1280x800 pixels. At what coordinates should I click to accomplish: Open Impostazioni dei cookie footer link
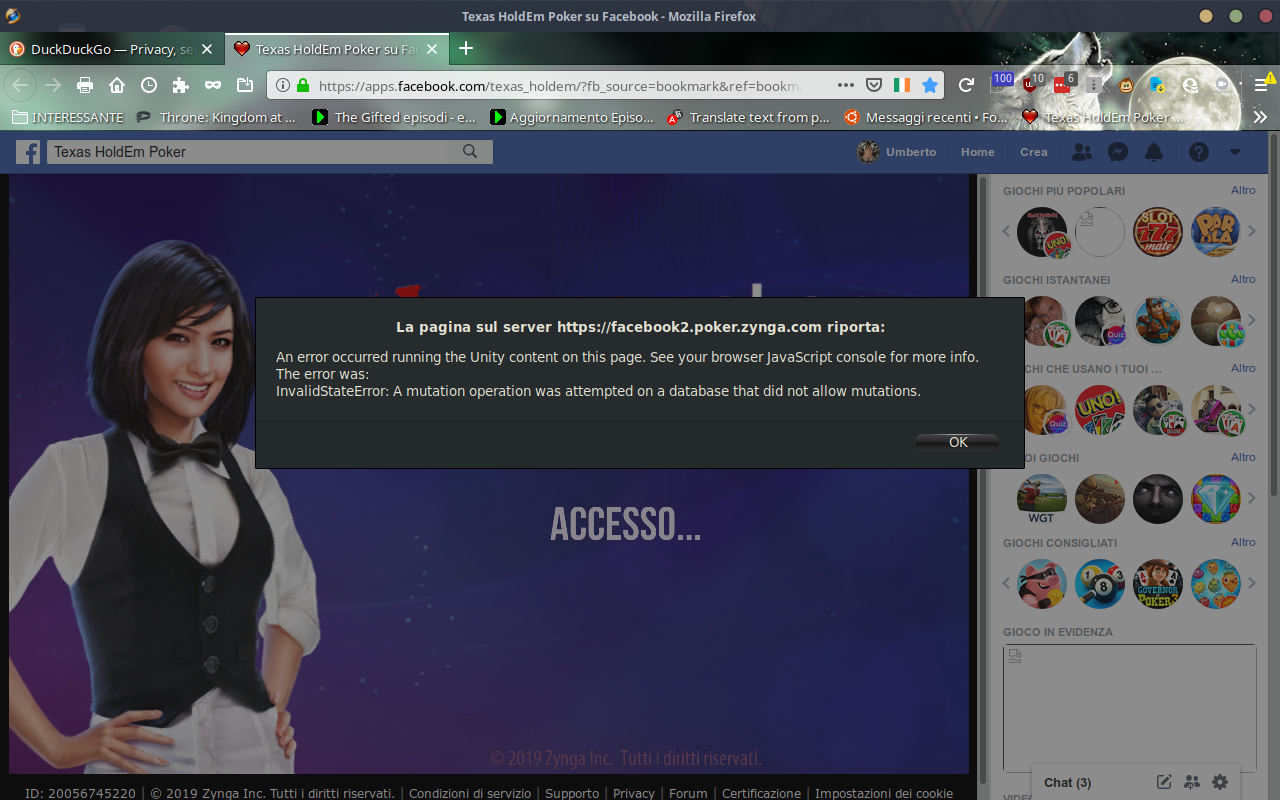[884, 793]
